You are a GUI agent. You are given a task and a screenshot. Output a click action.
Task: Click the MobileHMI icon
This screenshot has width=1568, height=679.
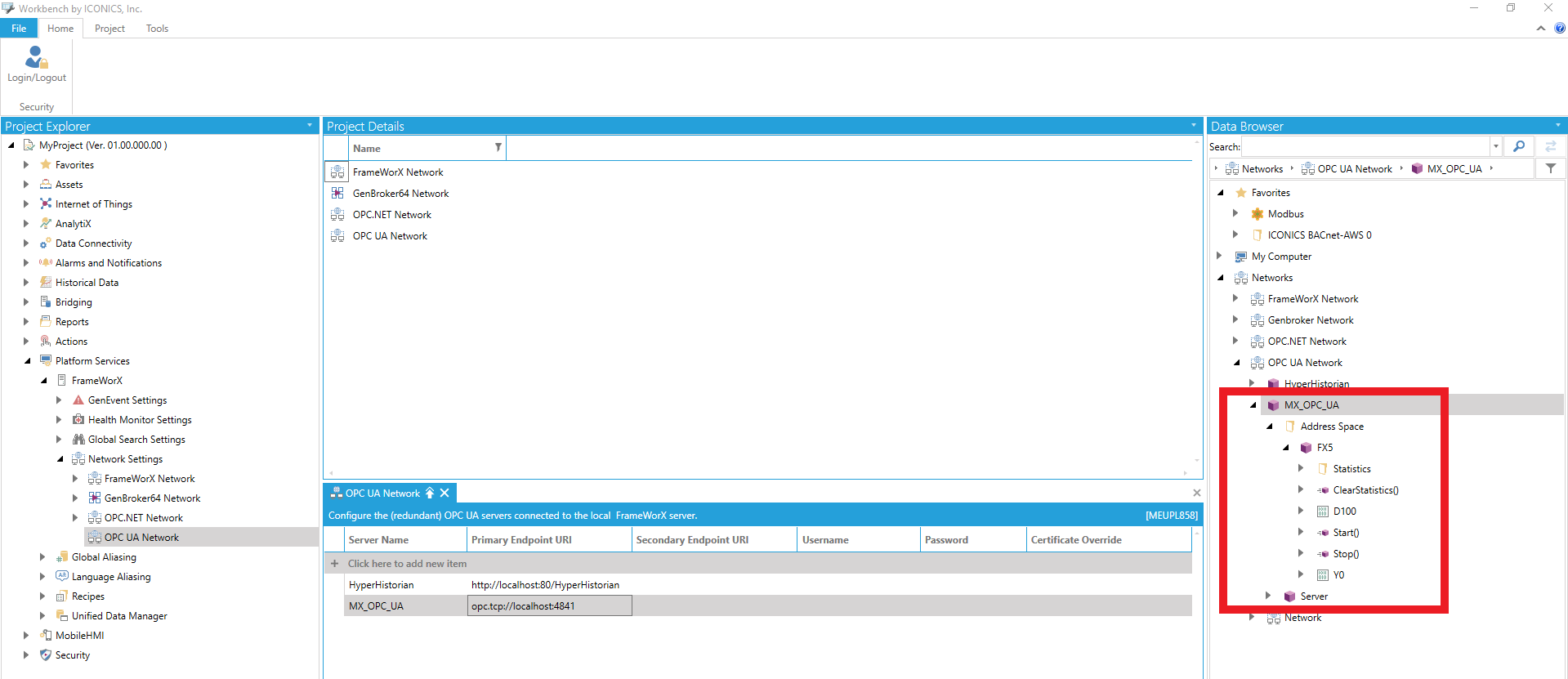(x=46, y=636)
